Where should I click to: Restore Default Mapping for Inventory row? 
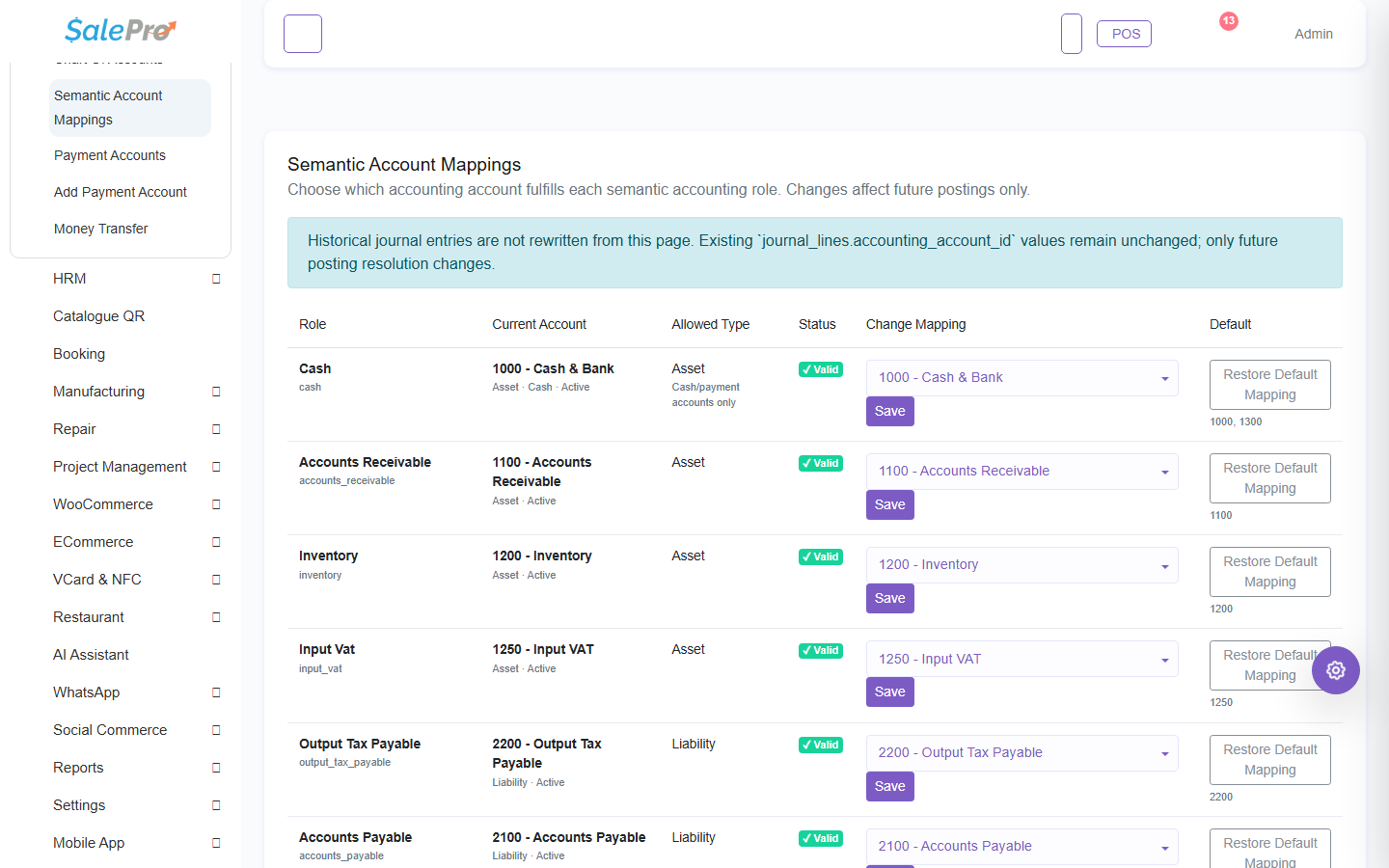[x=1270, y=572]
